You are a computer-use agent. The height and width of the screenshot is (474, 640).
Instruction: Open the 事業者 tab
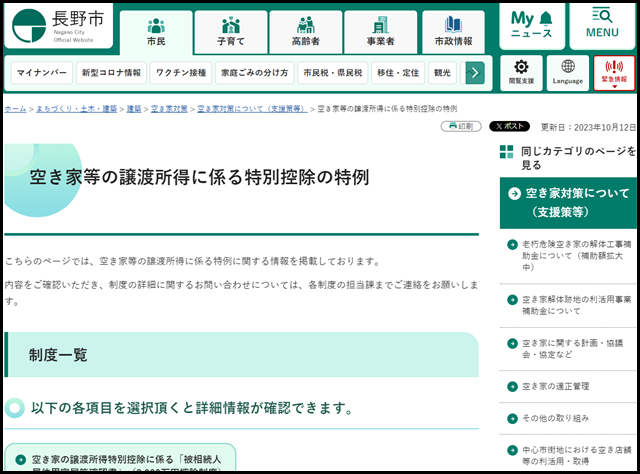(x=380, y=32)
